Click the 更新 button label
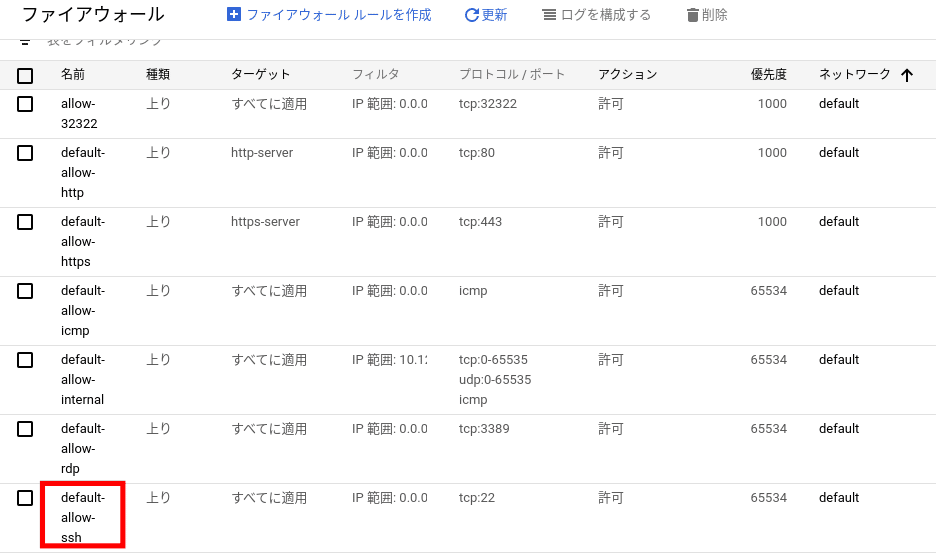The width and height of the screenshot is (936, 555). pos(494,15)
